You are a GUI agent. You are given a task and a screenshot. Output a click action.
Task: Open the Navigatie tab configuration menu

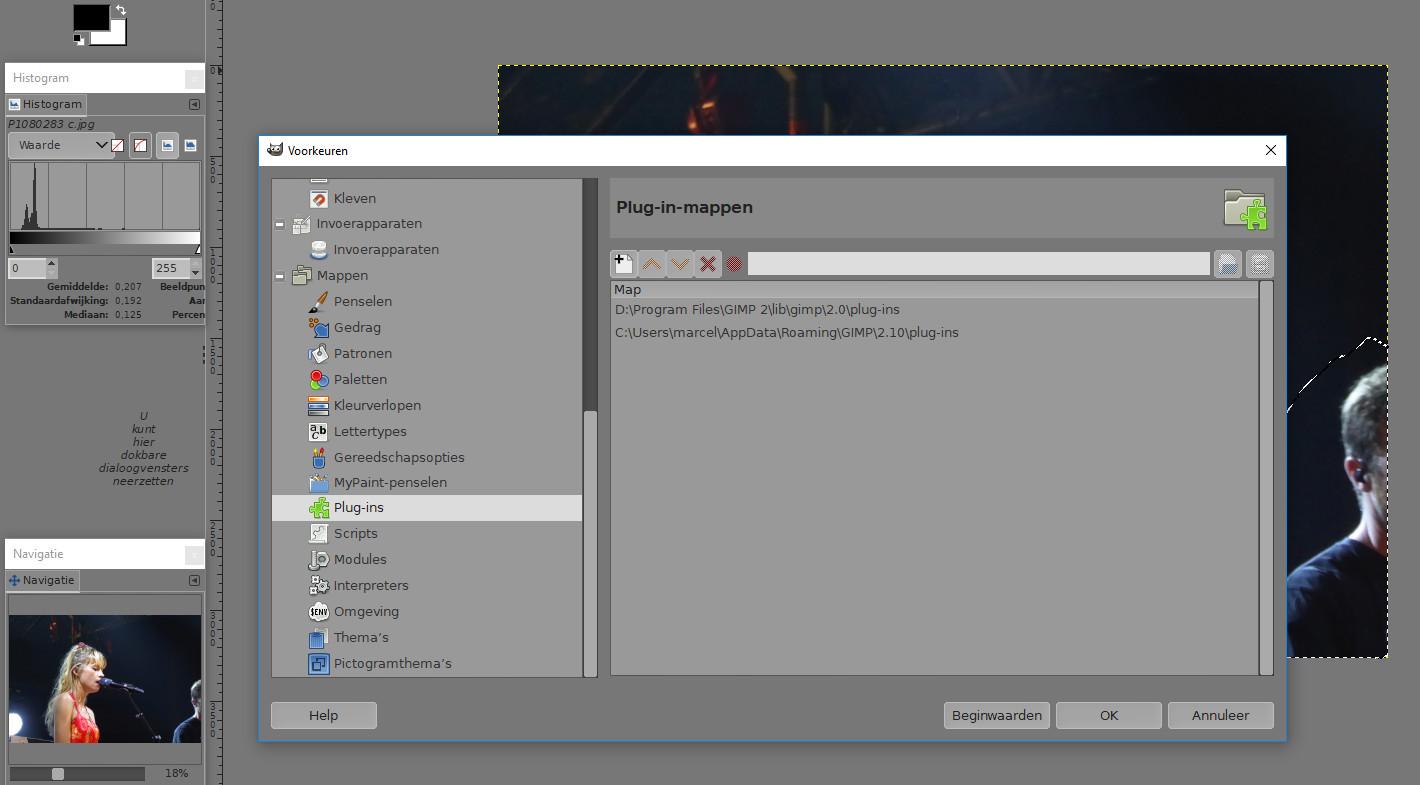(194, 580)
